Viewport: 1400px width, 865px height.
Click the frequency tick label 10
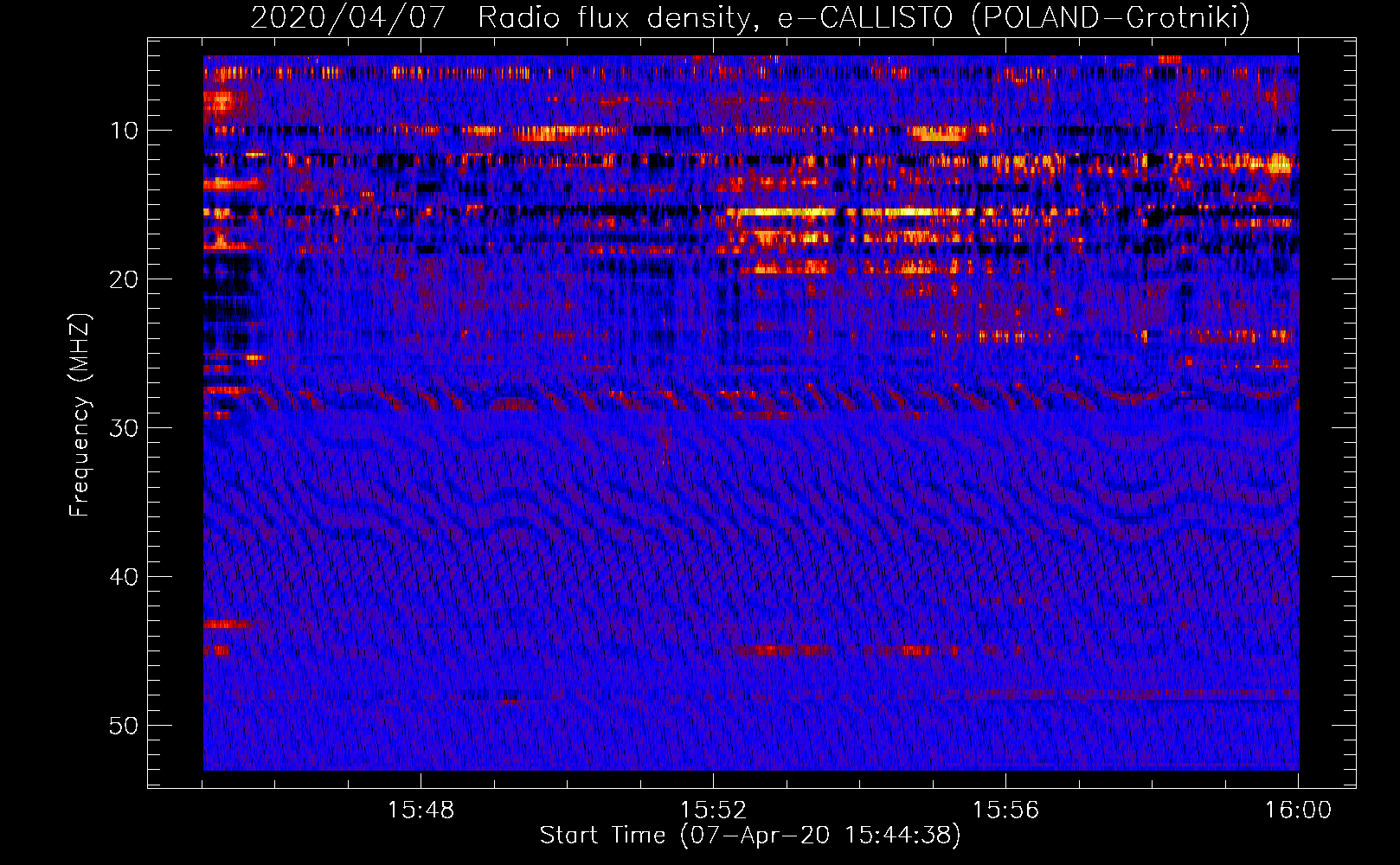124,131
